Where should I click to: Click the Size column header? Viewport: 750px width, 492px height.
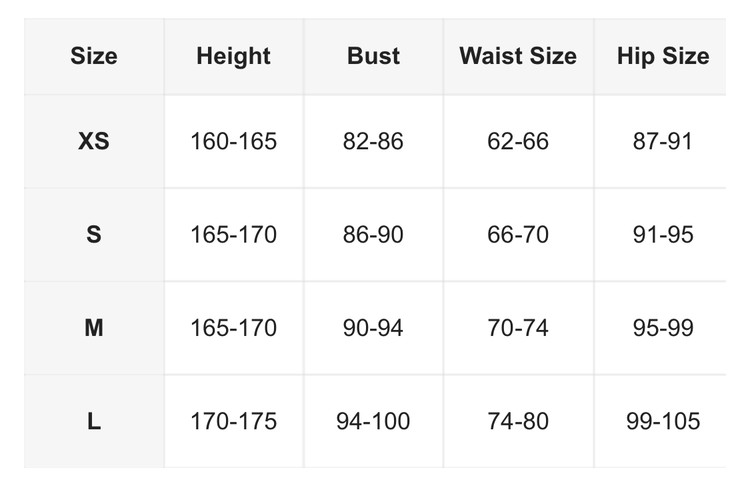(x=94, y=56)
